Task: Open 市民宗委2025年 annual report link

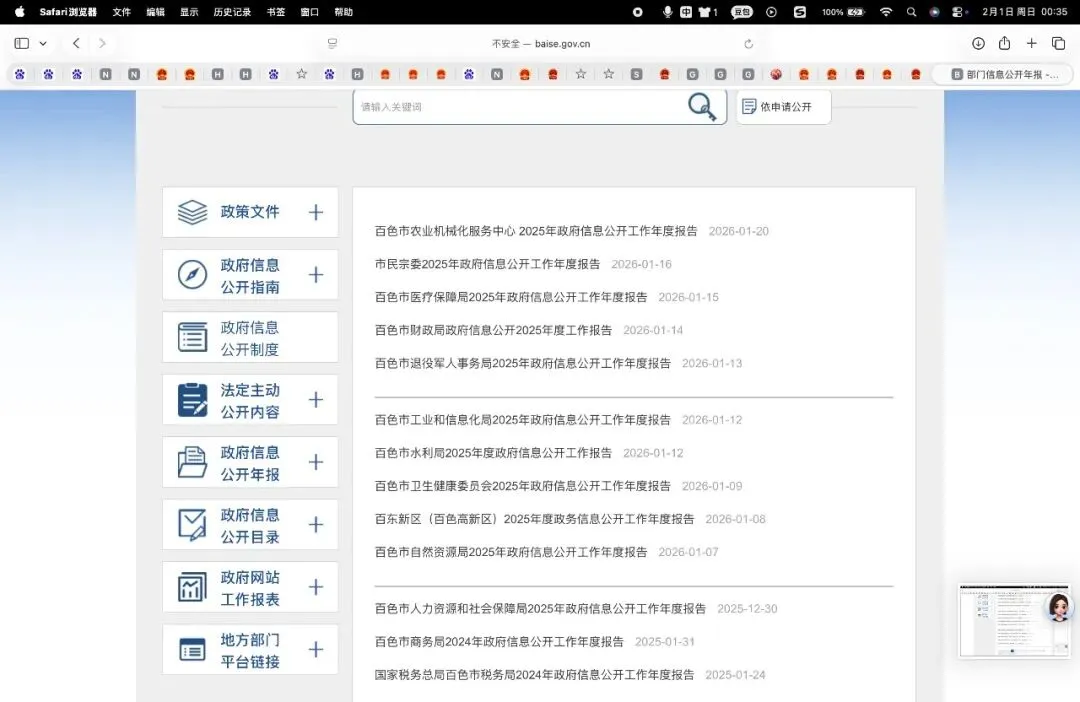Action: point(487,264)
